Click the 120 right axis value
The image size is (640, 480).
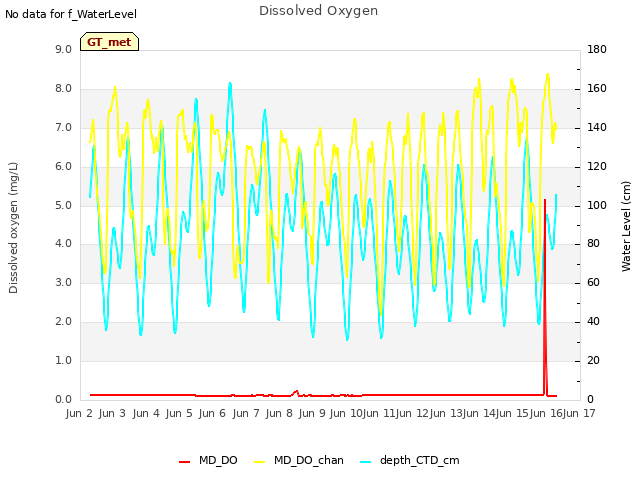[x=597, y=167]
